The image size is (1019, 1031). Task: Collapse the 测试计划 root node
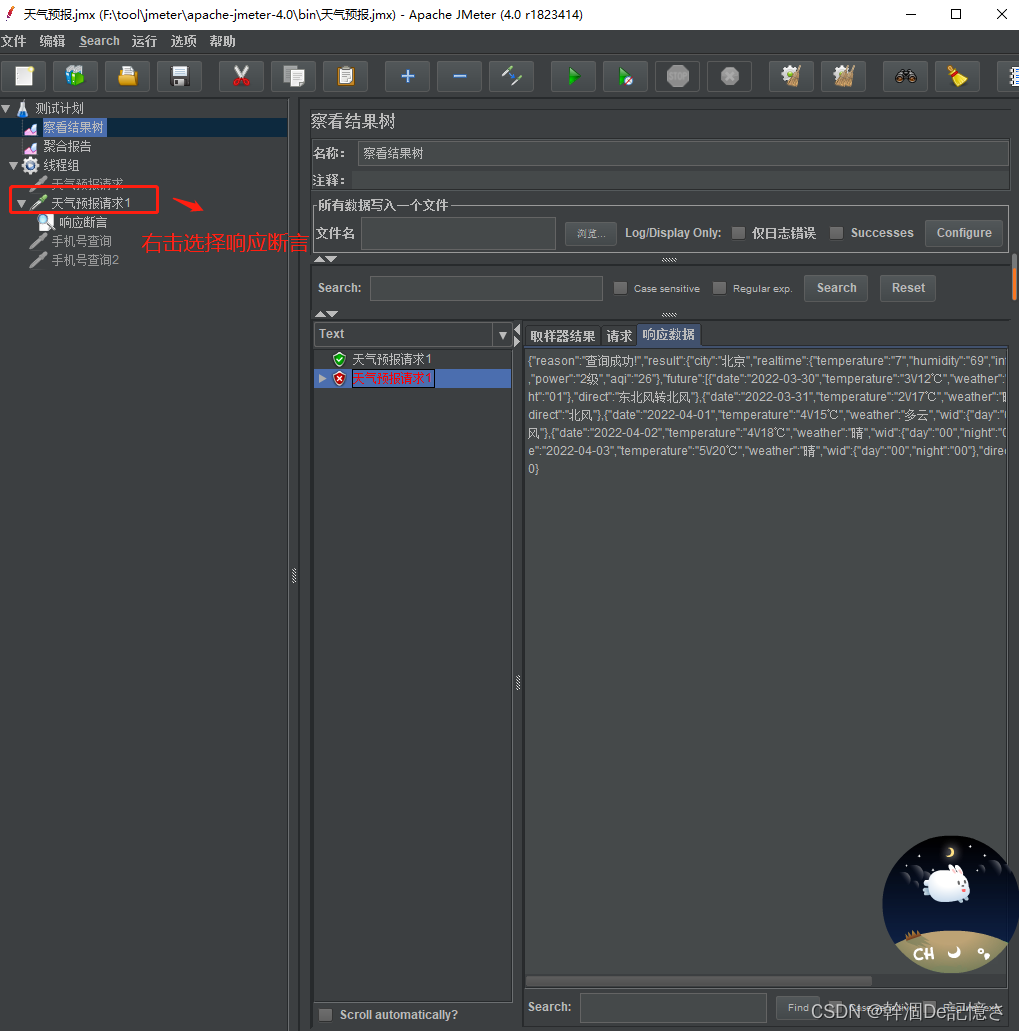(6, 108)
